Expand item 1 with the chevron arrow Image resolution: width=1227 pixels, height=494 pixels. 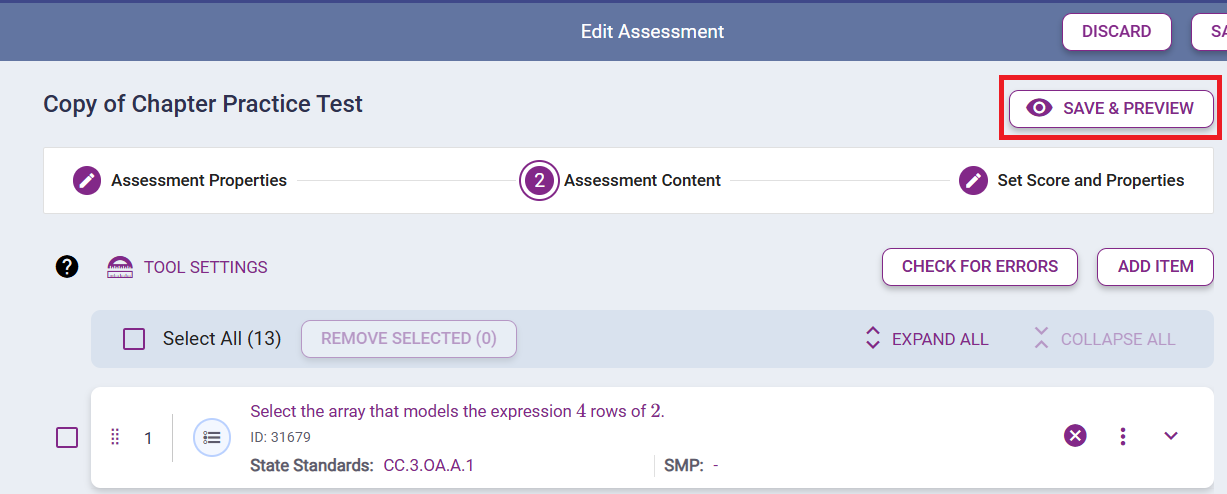pyautogui.click(x=1171, y=436)
